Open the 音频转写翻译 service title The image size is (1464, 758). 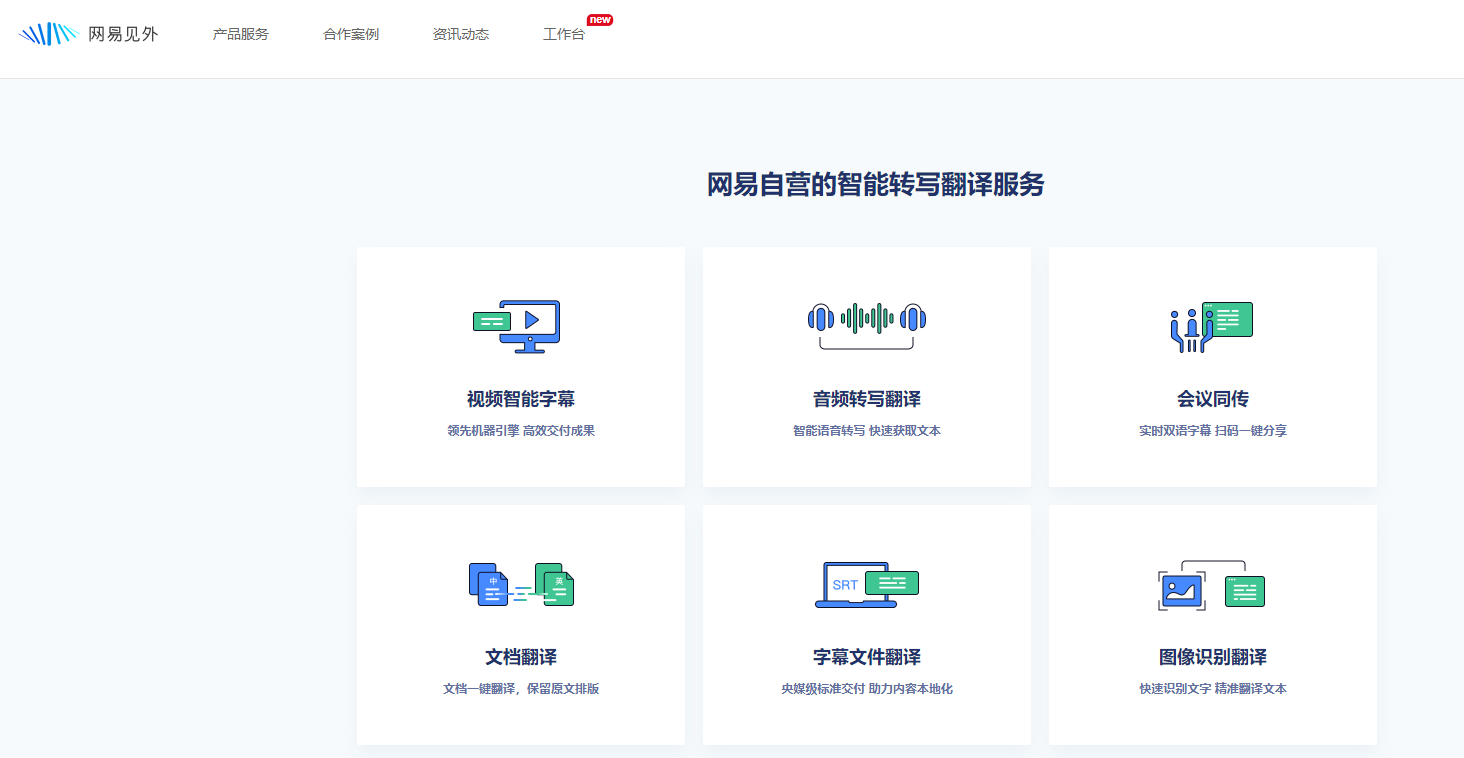coord(867,399)
